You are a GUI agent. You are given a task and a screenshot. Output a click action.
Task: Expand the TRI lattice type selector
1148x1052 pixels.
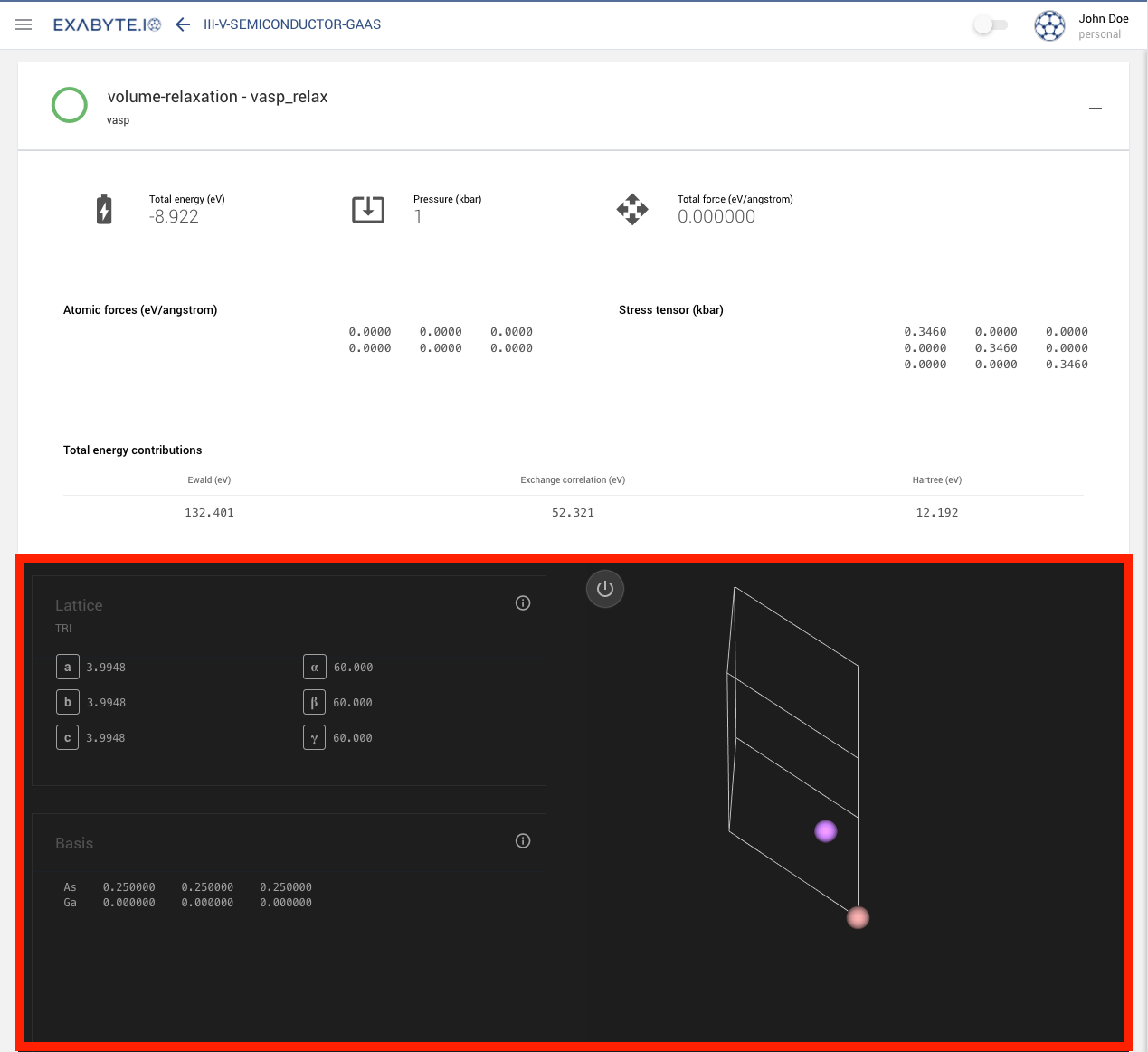pos(63,628)
